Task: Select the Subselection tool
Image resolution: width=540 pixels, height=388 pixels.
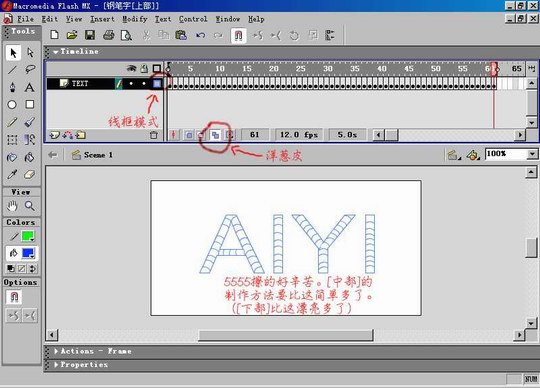Action: [x=30, y=53]
